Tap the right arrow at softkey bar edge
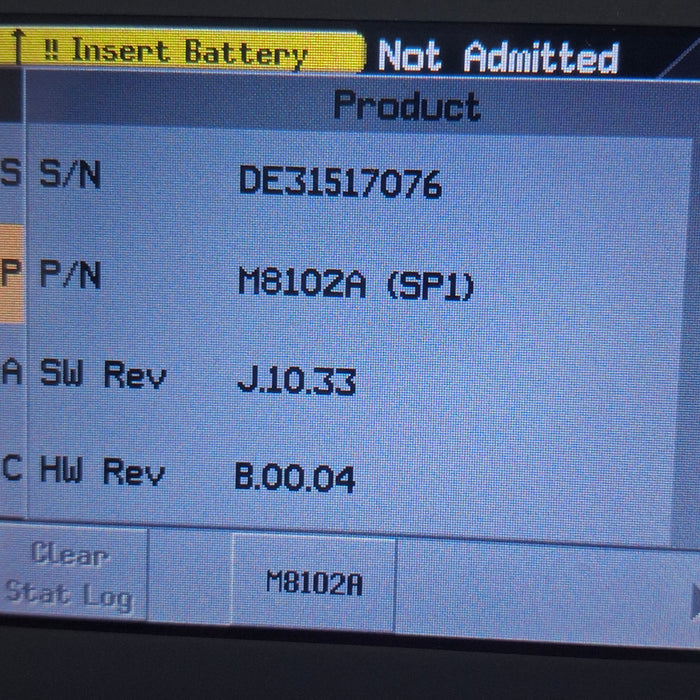The height and width of the screenshot is (700, 700). (695, 602)
